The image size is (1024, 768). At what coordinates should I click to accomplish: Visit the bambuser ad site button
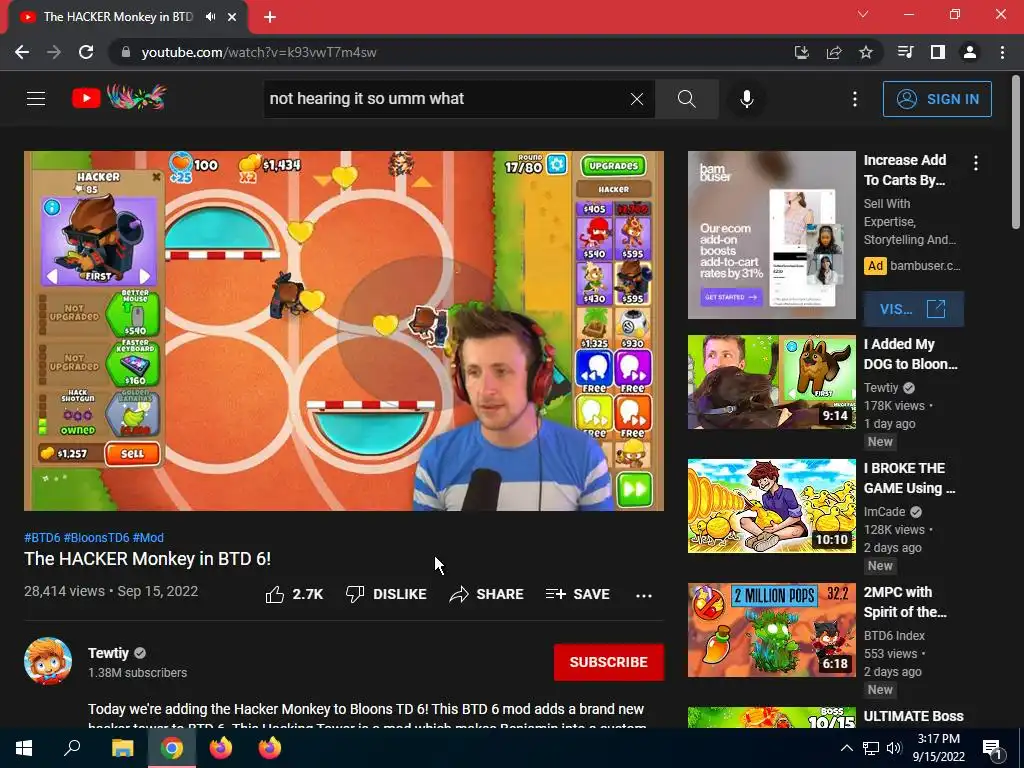click(x=913, y=309)
